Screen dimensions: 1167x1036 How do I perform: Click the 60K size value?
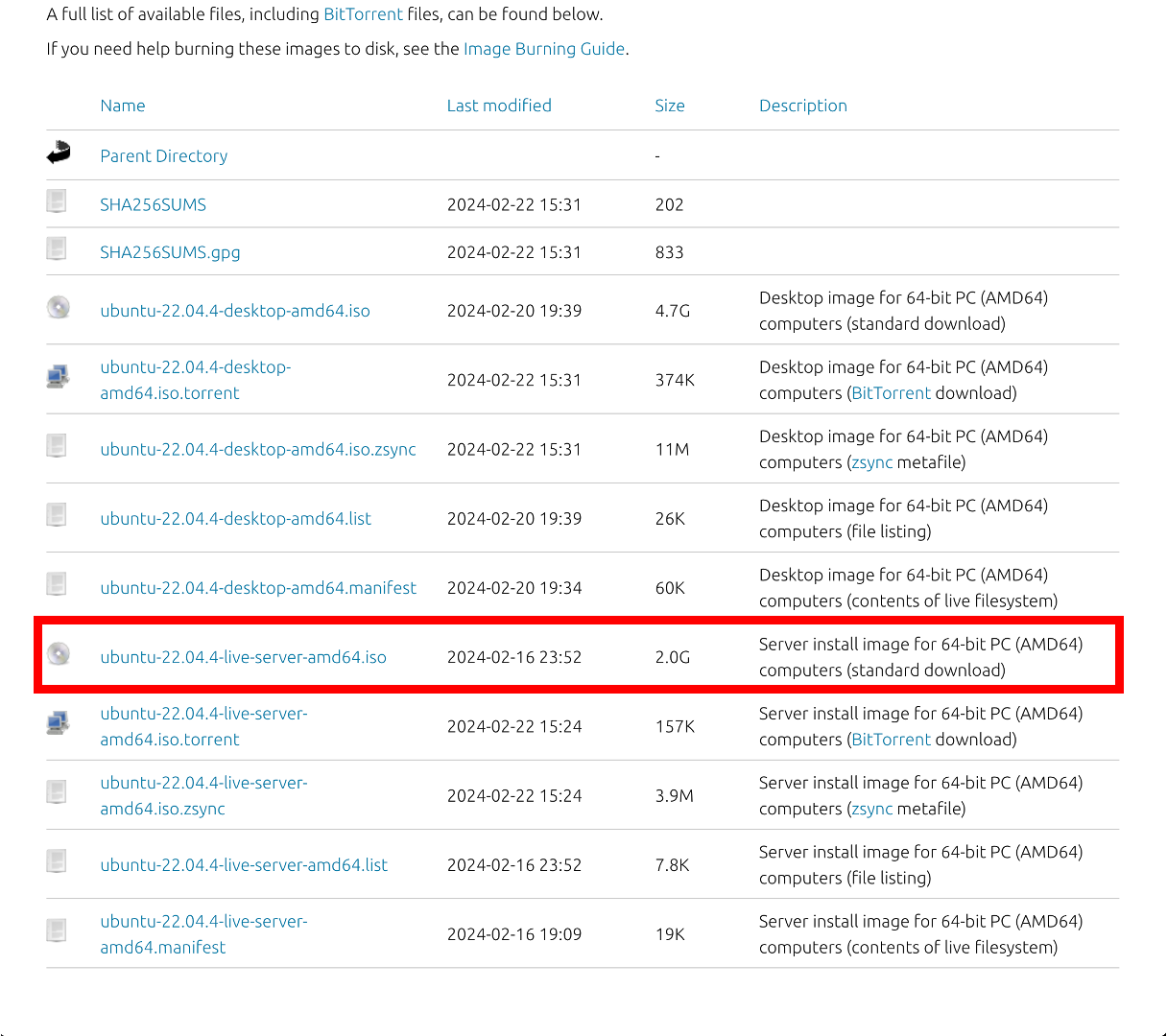click(x=670, y=587)
